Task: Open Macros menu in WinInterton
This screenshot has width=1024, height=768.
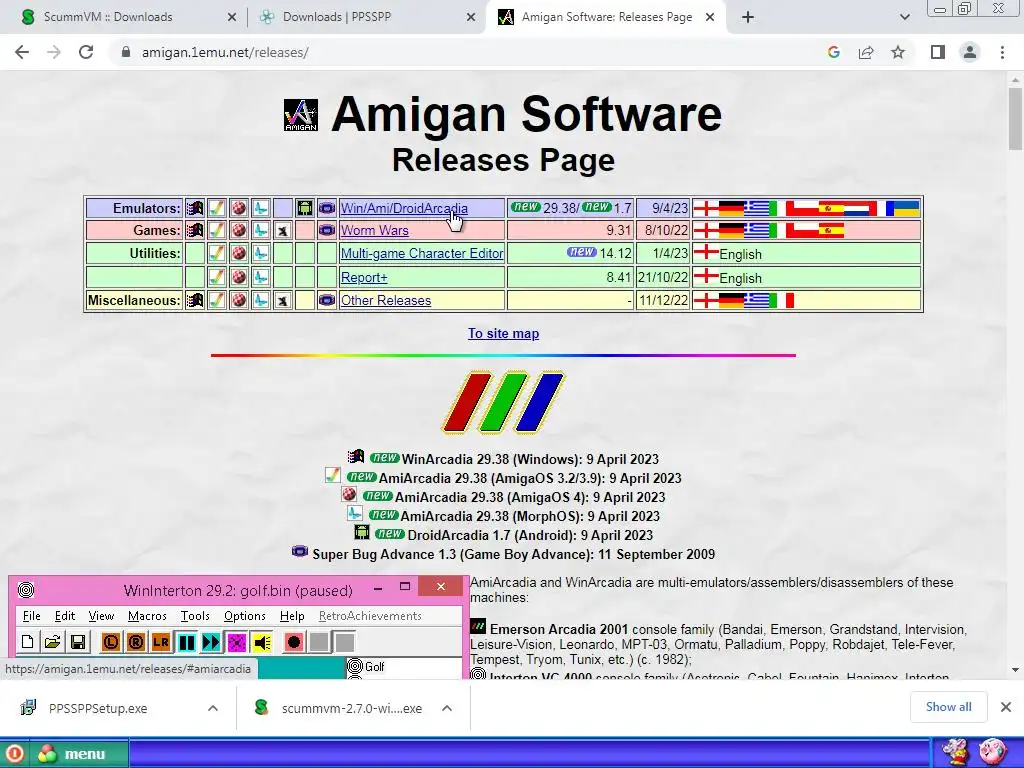Action: 147,616
